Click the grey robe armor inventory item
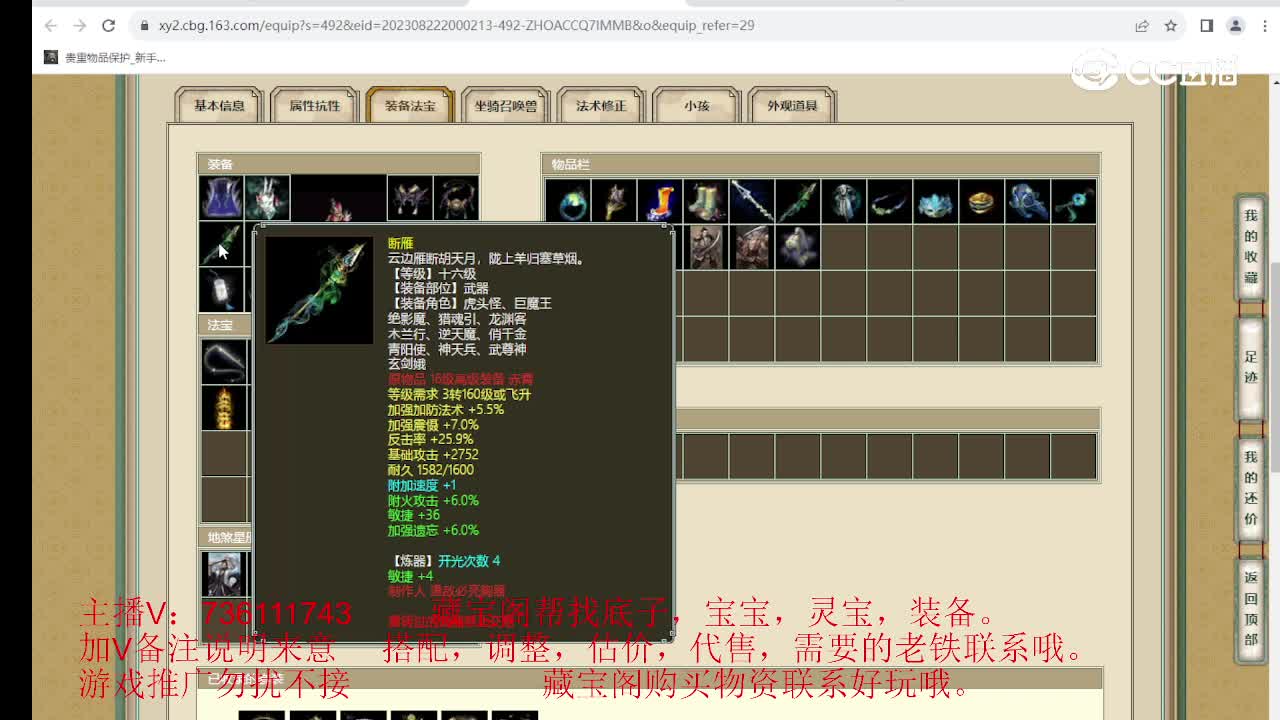The height and width of the screenshot is (720, 1280). tap(844, 201)
